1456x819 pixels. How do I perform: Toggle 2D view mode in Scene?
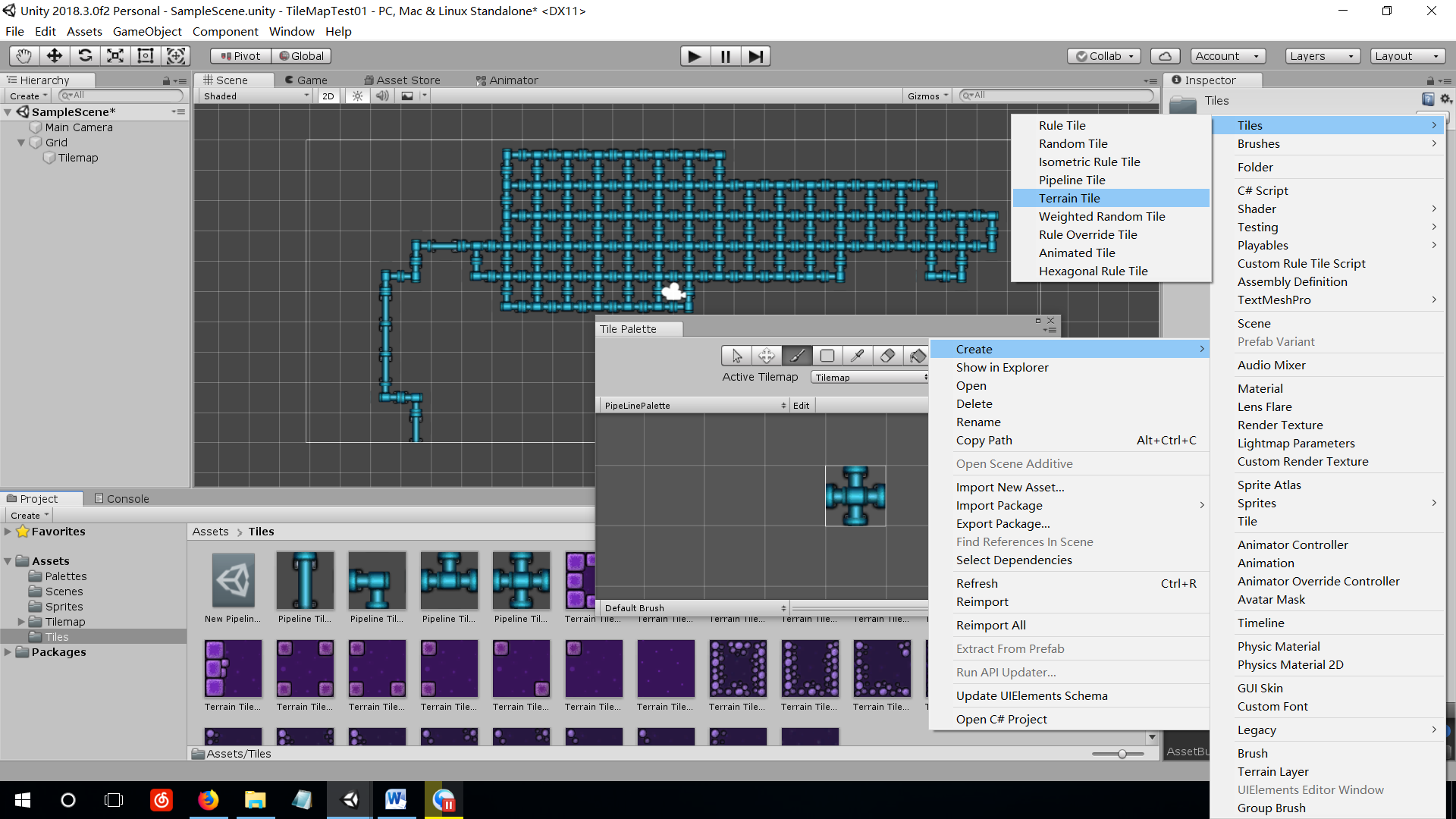pos(328,96)
